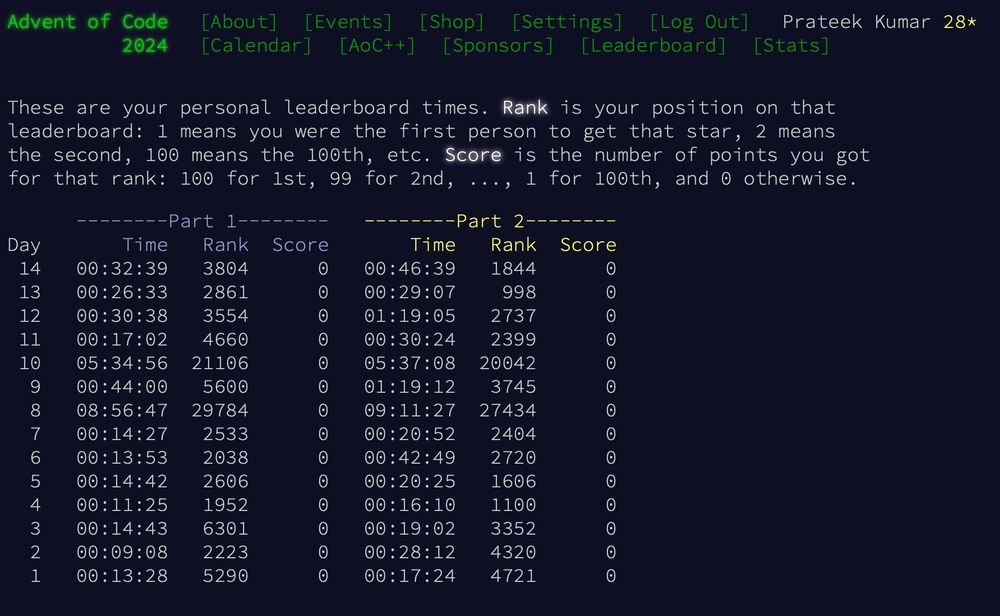The image size is (1000, 616).
Task: View the [Sponsors] page
Action: (500, 45)
